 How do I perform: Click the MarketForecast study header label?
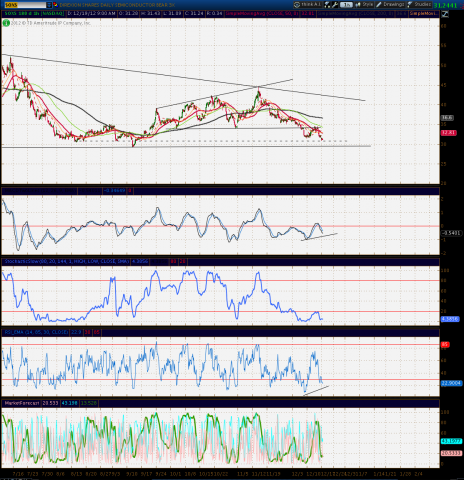point(22,403)
